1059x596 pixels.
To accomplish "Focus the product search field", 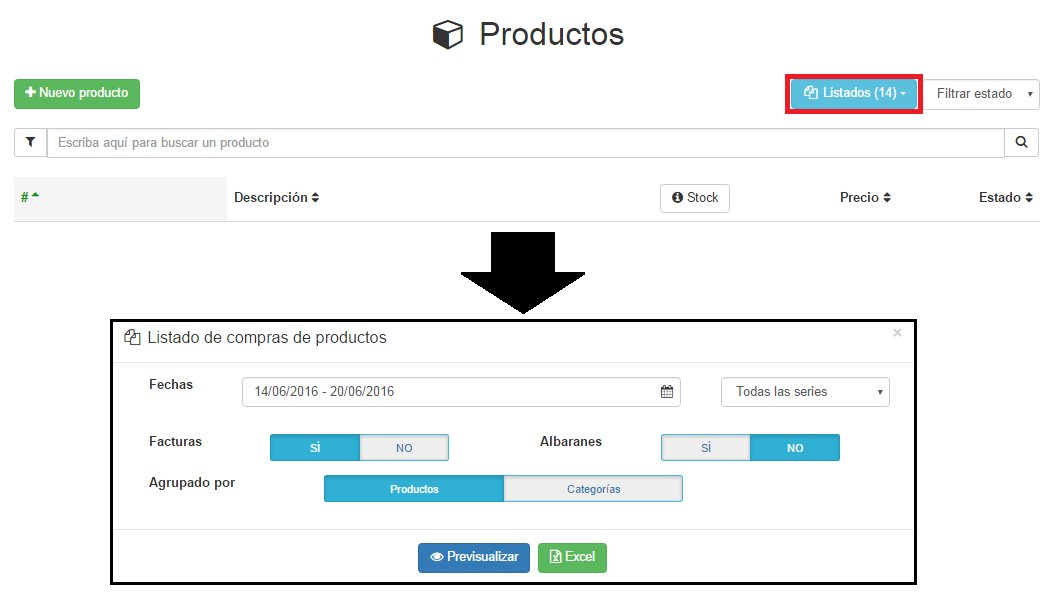I will tap(525, 143).
